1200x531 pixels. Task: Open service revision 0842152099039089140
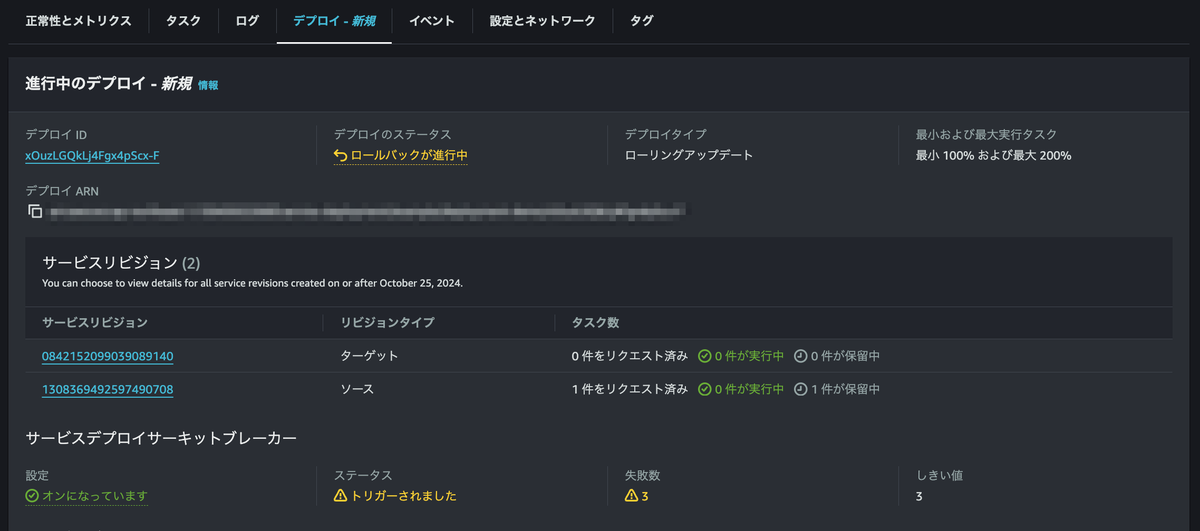tap(108, 356)
